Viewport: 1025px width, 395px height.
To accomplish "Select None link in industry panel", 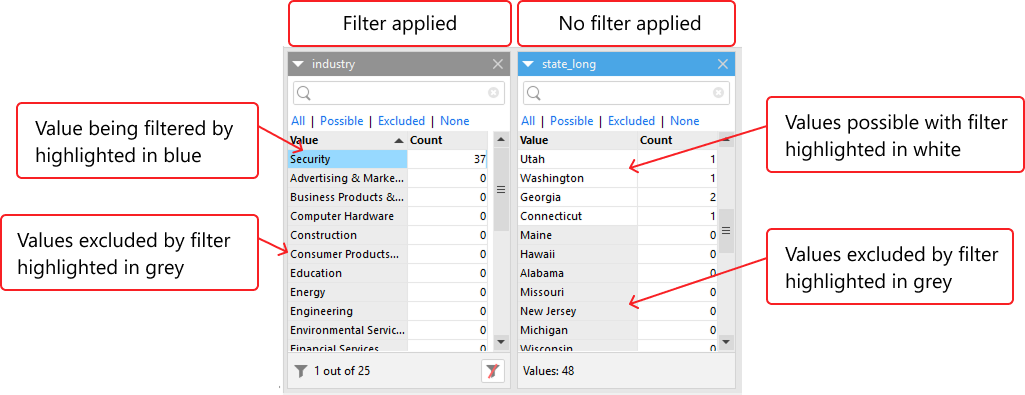I will pyautogui.click(x=454, y=121).
